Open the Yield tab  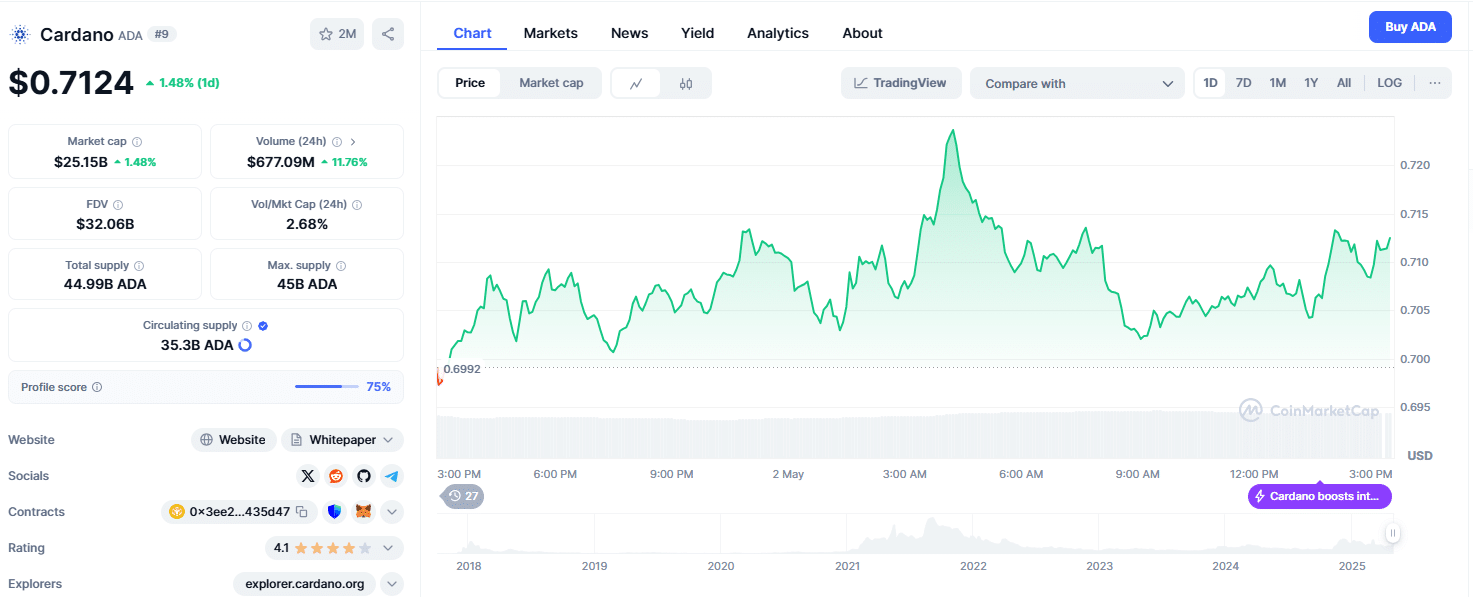coord(697,33)
